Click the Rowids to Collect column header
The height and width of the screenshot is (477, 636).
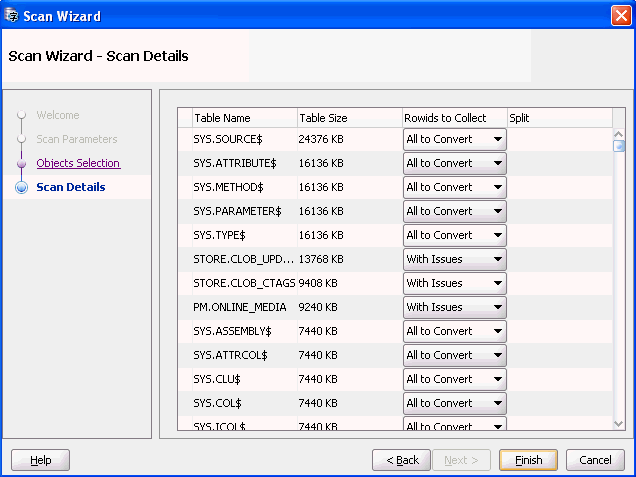point(453,118)
